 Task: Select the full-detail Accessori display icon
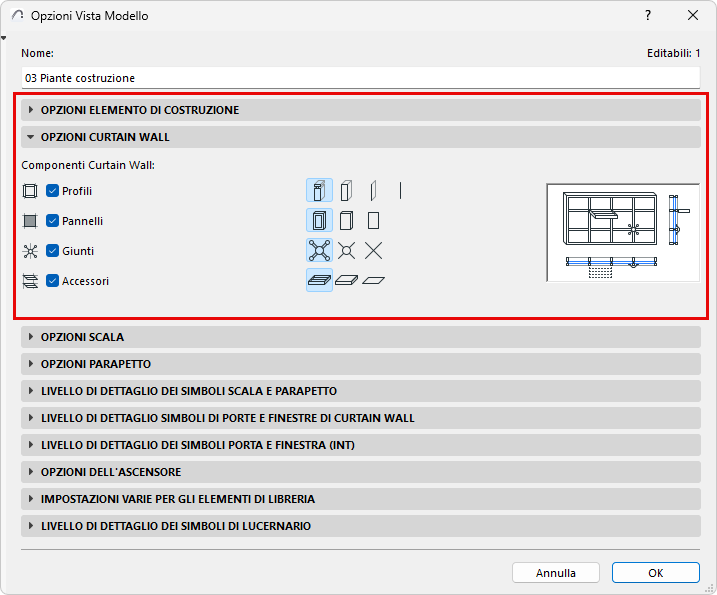[319, 280]
